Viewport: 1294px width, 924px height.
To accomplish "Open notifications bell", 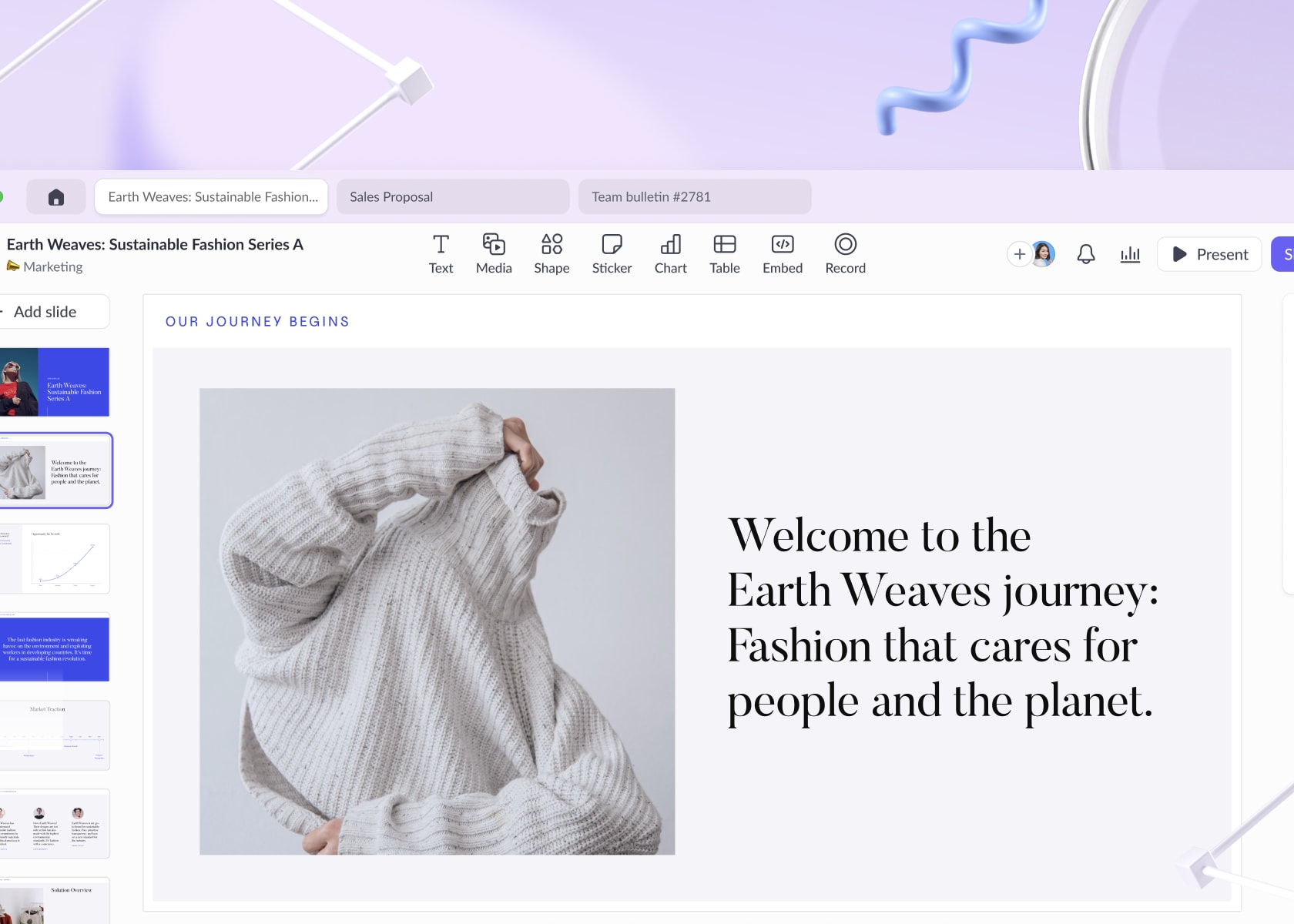I will (x=1086, y=254).
